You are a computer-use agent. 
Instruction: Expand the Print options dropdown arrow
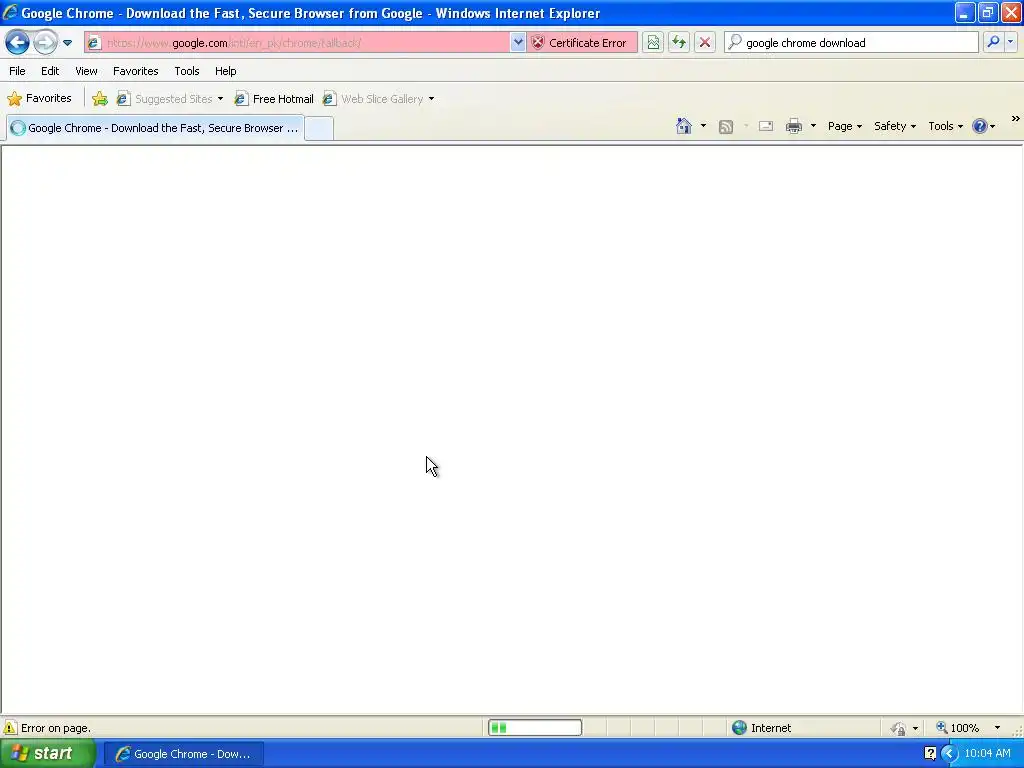[813, 126]
